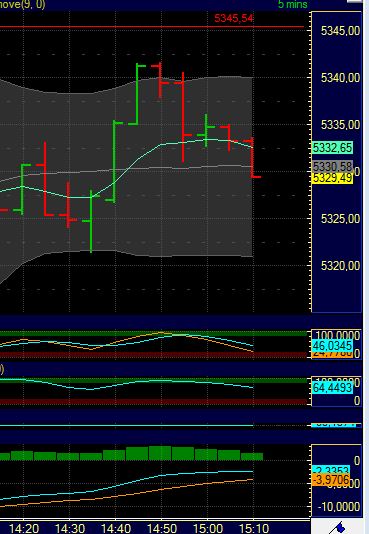Select the latest red price bar at 15:10

[253, 157]
